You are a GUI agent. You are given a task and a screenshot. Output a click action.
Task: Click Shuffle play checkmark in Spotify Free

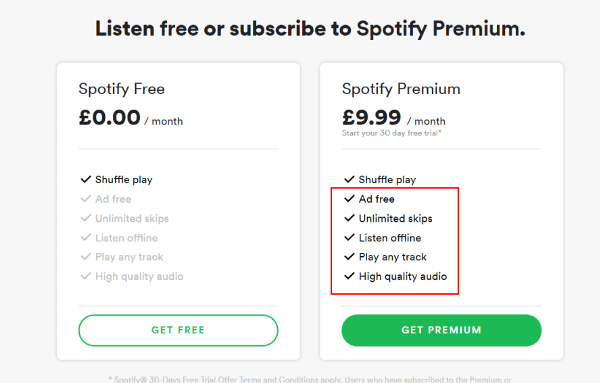pos(86,179)
